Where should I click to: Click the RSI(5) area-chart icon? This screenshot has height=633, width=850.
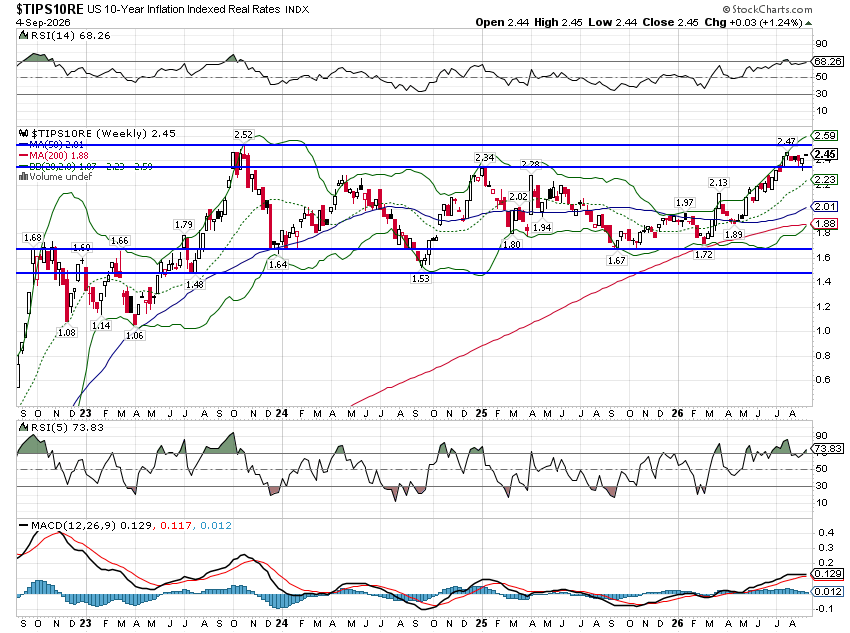(x=23, y=428)
